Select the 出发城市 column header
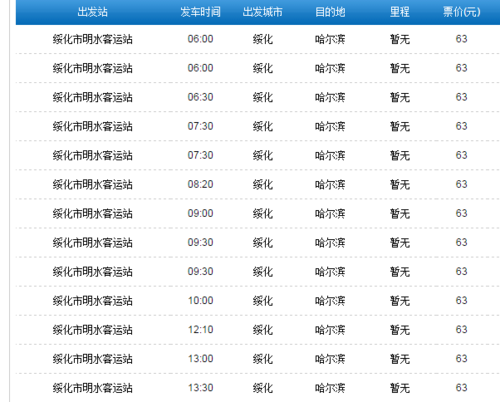This screenshot has height=402, width=500. (x=262, y=12)
